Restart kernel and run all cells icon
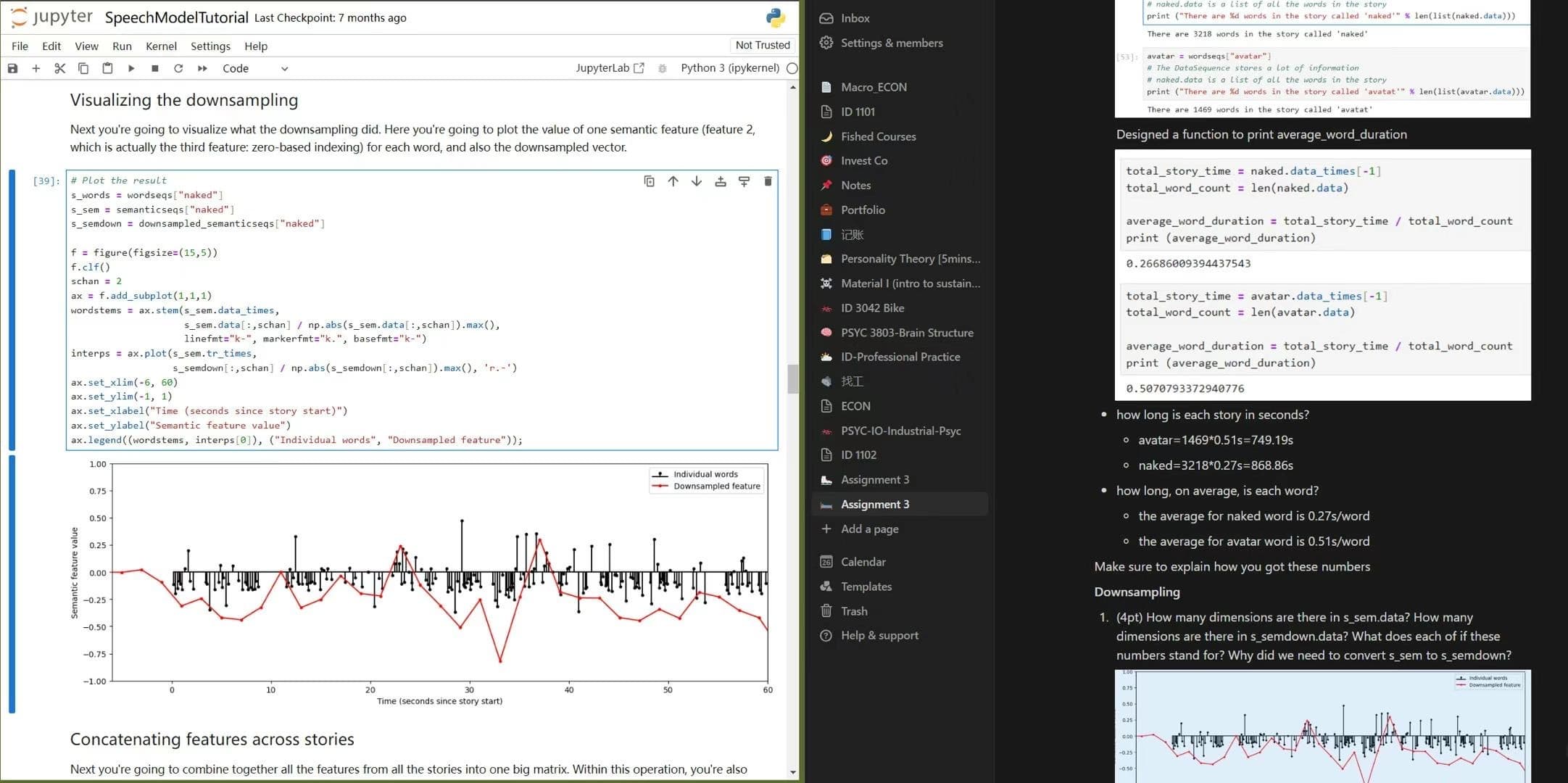 [202, 68]
